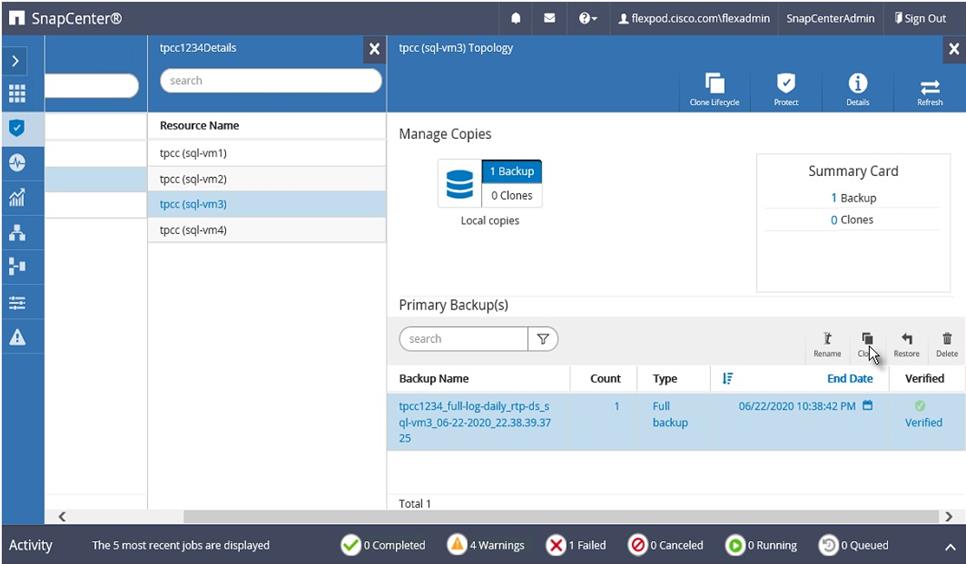Viewport: 966px width, 564px height.
Task: Click 0 Running in Activity bar
Action: (761, 545)
